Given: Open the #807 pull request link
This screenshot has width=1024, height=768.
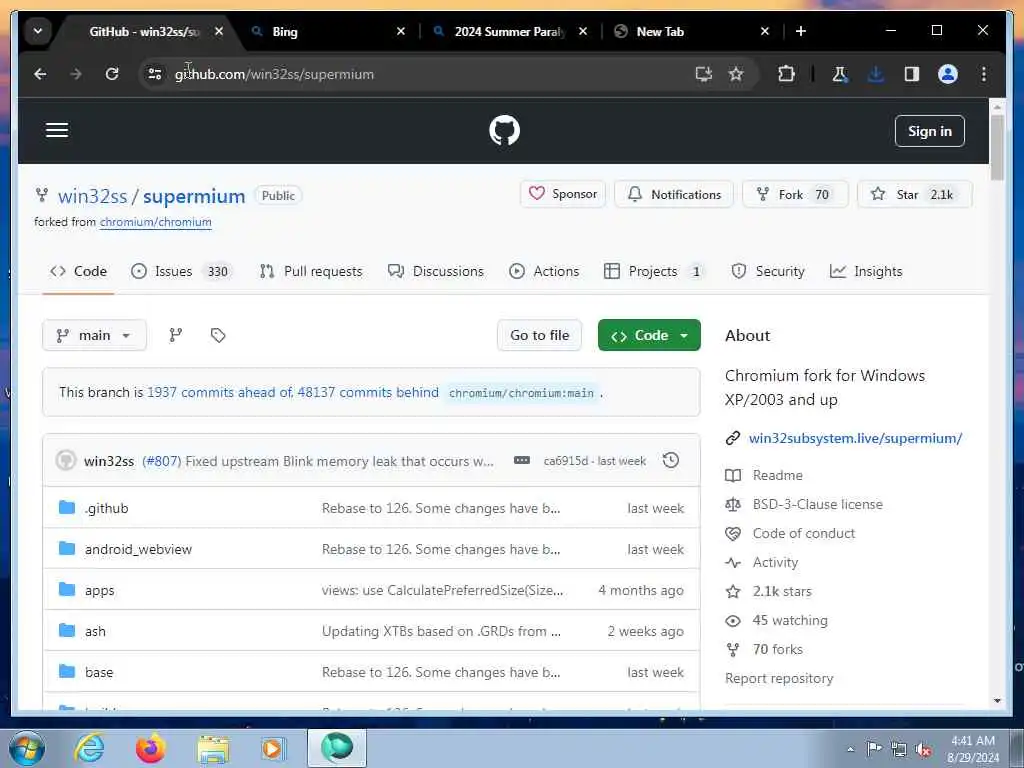Looking at the screenshot, I should coord(161,461).
